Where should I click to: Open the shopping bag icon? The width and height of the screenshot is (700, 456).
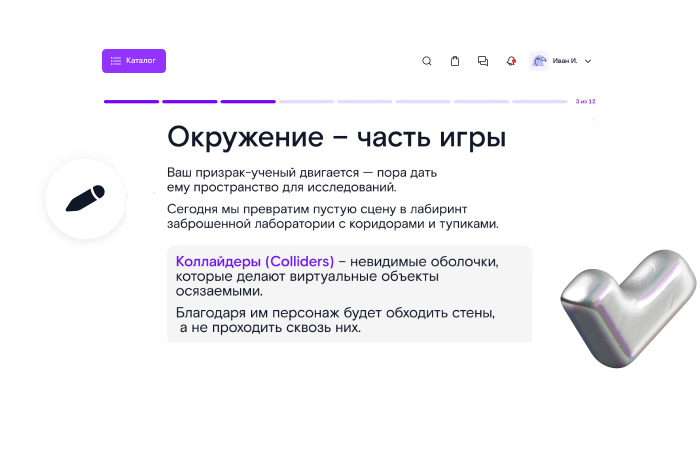[455, 61]
